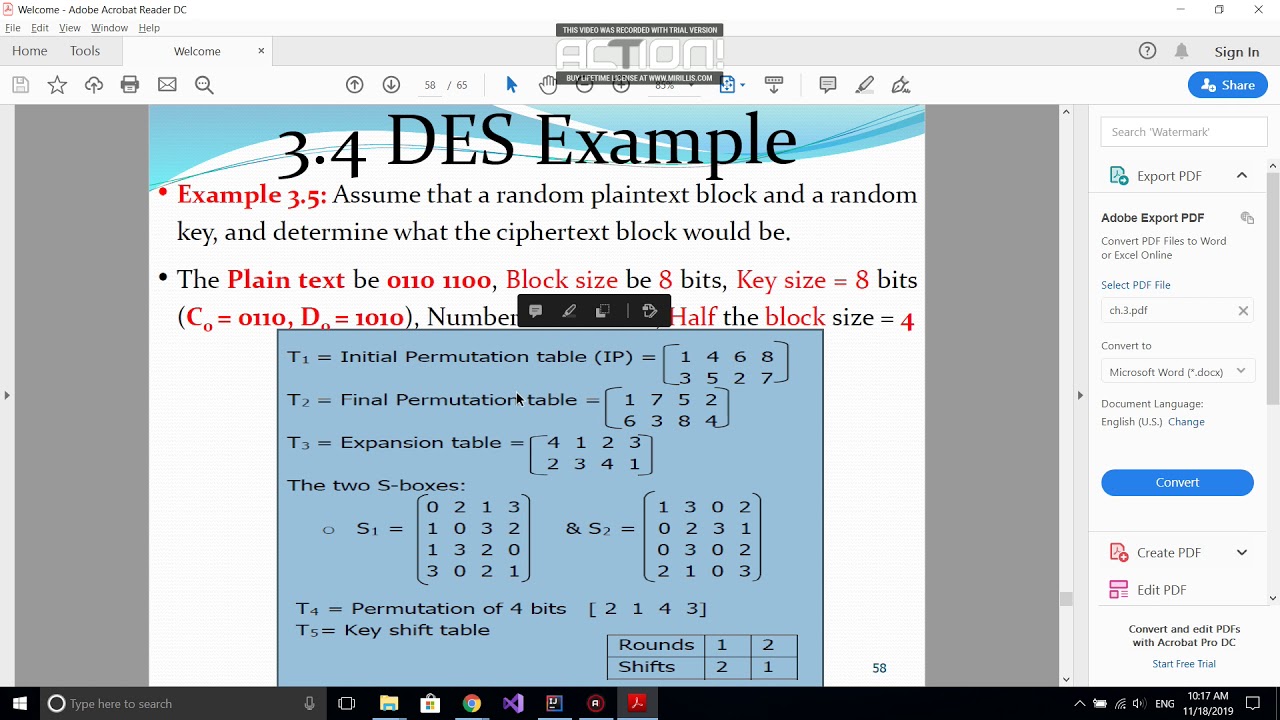Close the Welcome document tab
This screenshot has height=720, width=1280.
(x=261, y=51)
